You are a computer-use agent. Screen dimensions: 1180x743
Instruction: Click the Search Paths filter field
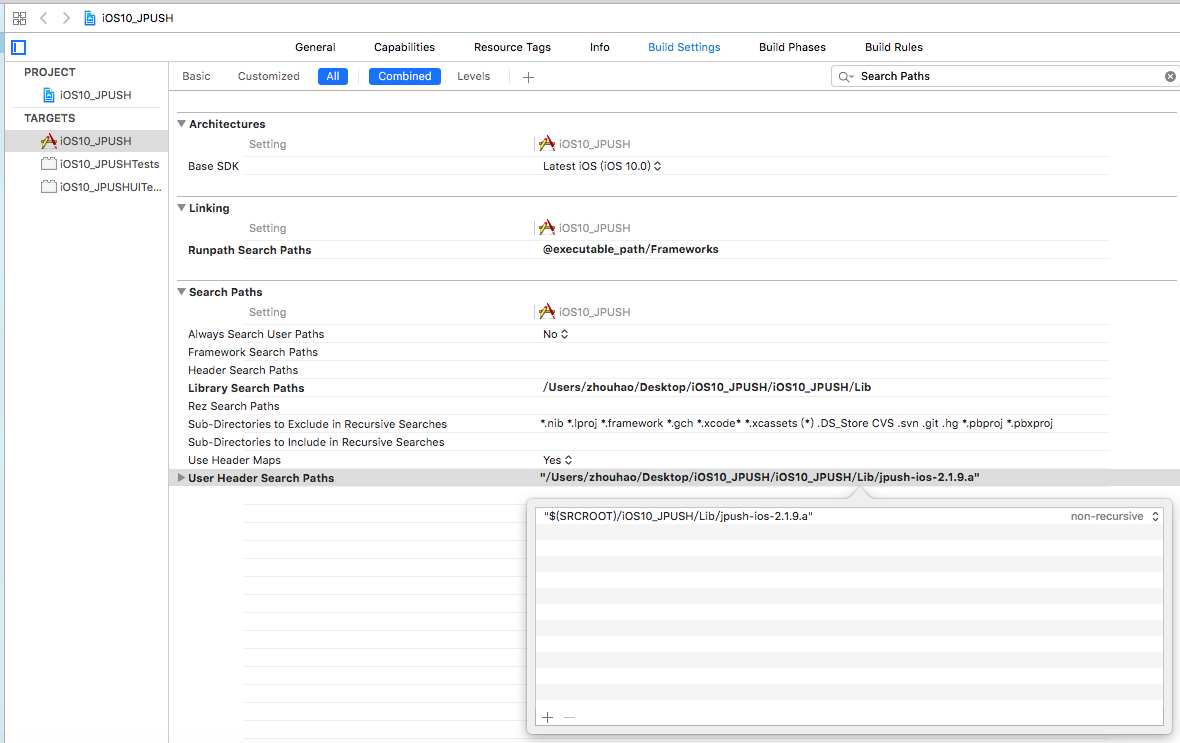click(x=1005, y=76)
